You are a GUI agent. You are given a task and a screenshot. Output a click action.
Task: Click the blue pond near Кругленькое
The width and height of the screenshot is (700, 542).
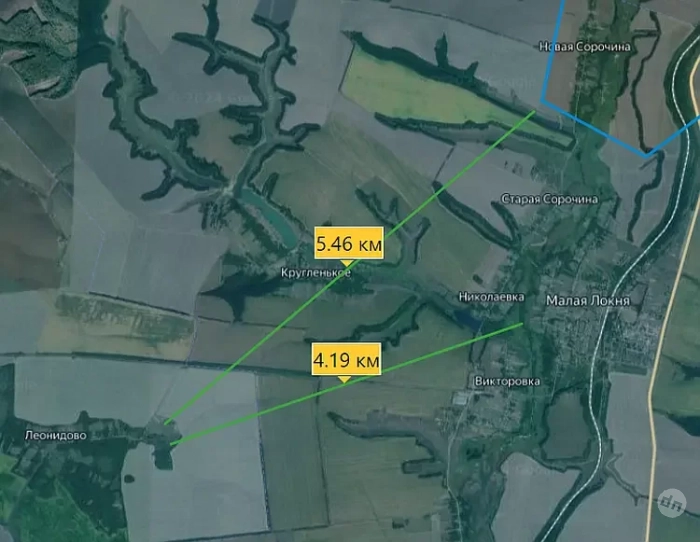pyautogui.click(x=268, y=217)
